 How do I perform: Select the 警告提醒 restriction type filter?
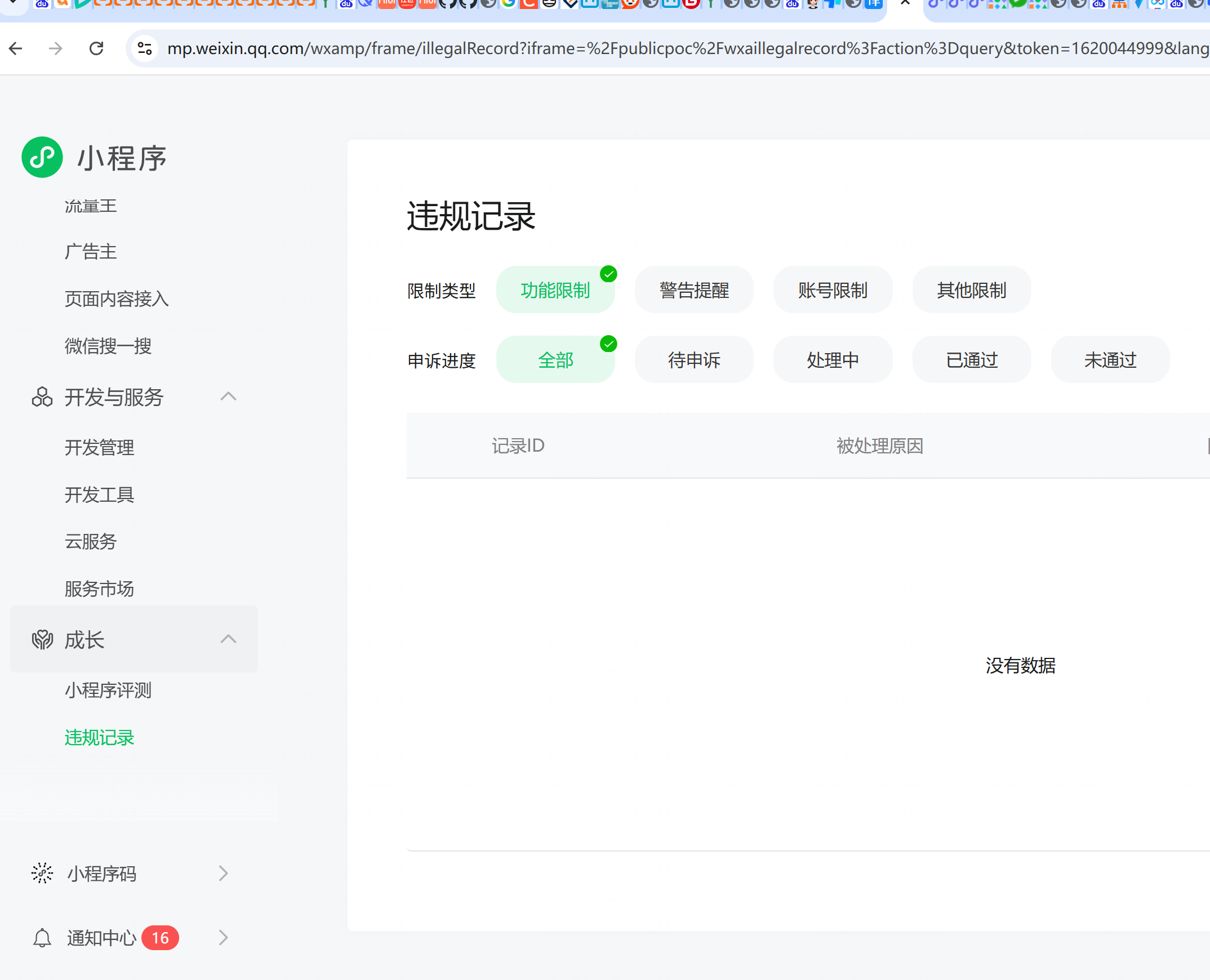coord(694,290)
